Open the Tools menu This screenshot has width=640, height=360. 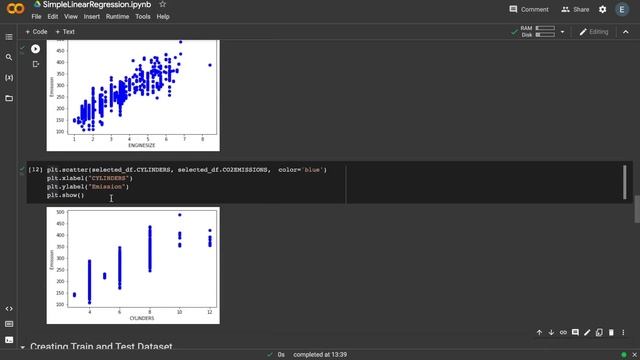pos(143,17)
